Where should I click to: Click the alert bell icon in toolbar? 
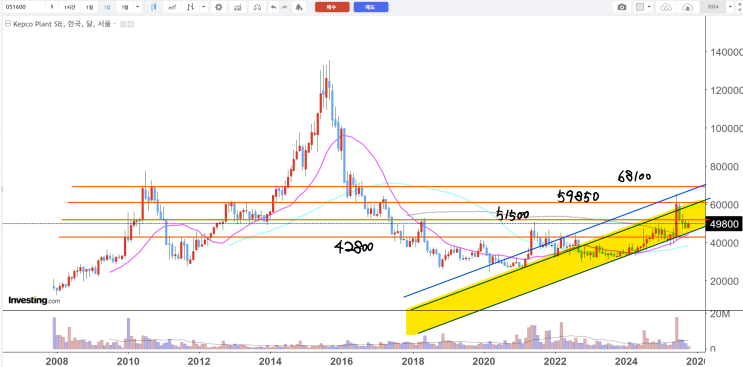[298, 7]
